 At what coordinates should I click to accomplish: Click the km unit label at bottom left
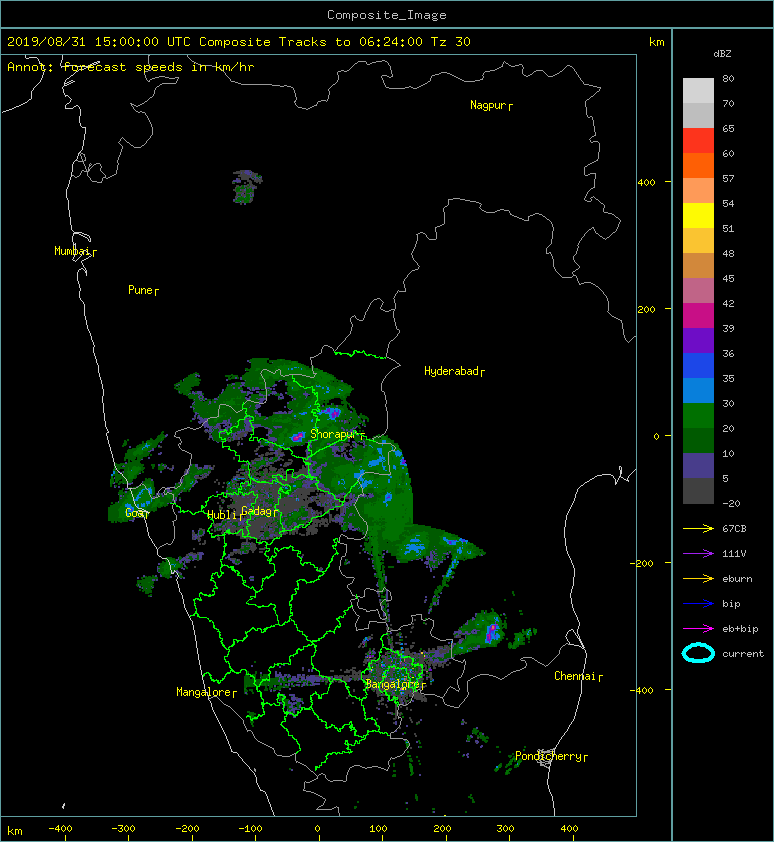(x=15, y=831)
